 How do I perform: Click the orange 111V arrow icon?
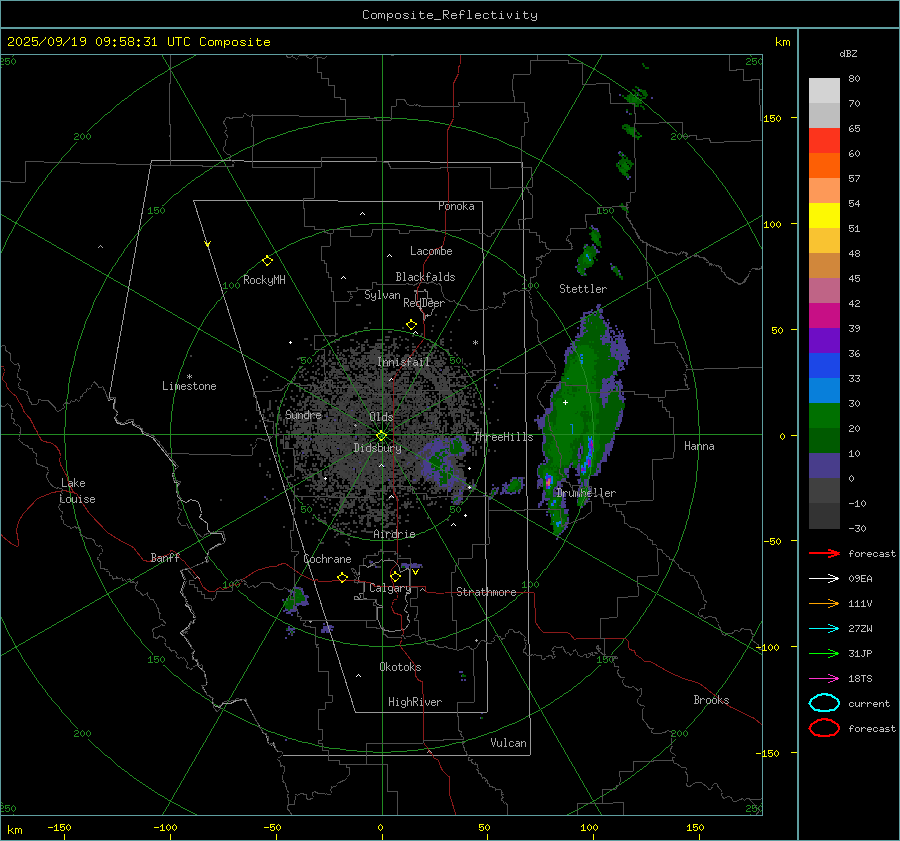pos(824,603)
